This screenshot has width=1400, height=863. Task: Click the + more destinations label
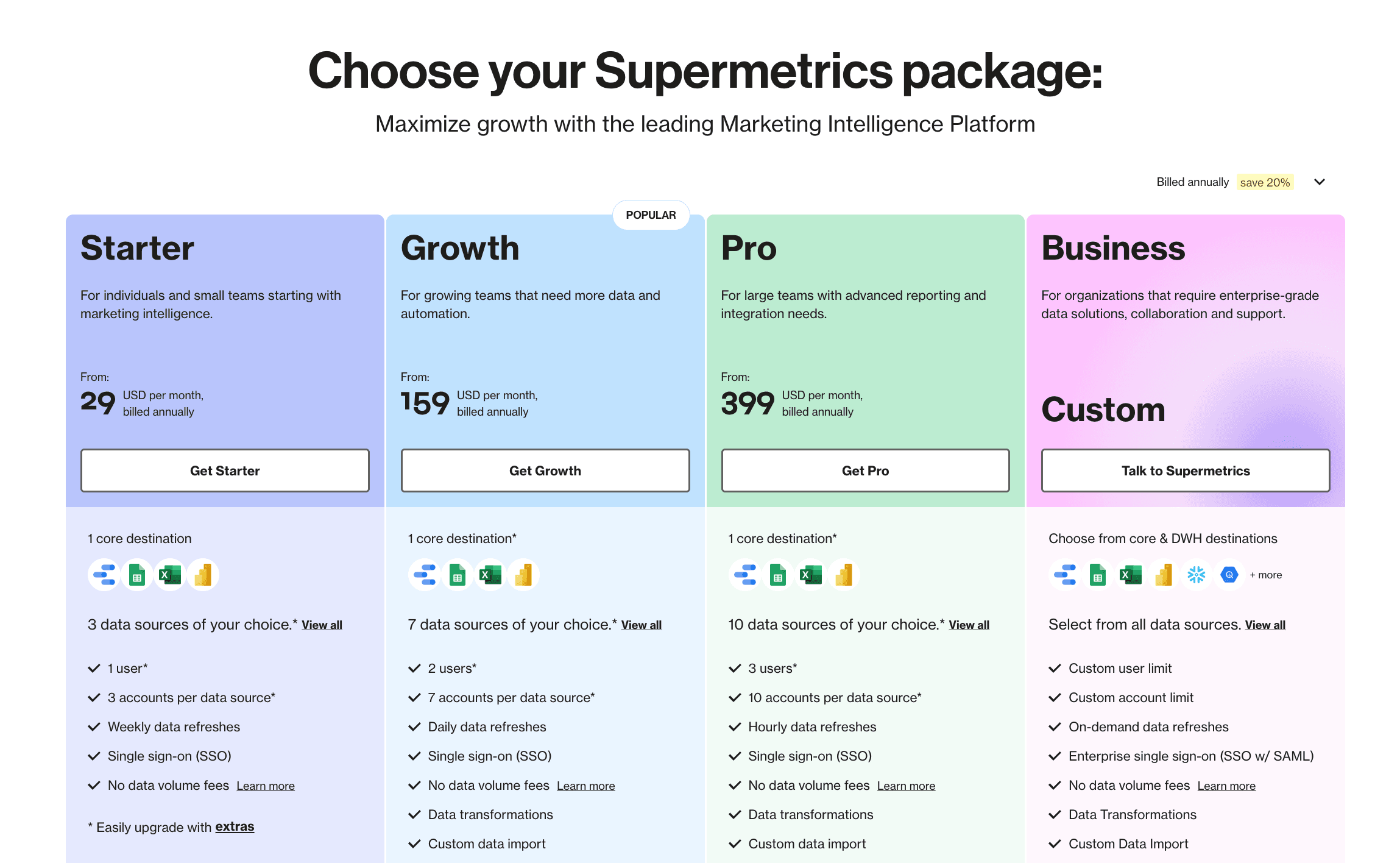1266,575
